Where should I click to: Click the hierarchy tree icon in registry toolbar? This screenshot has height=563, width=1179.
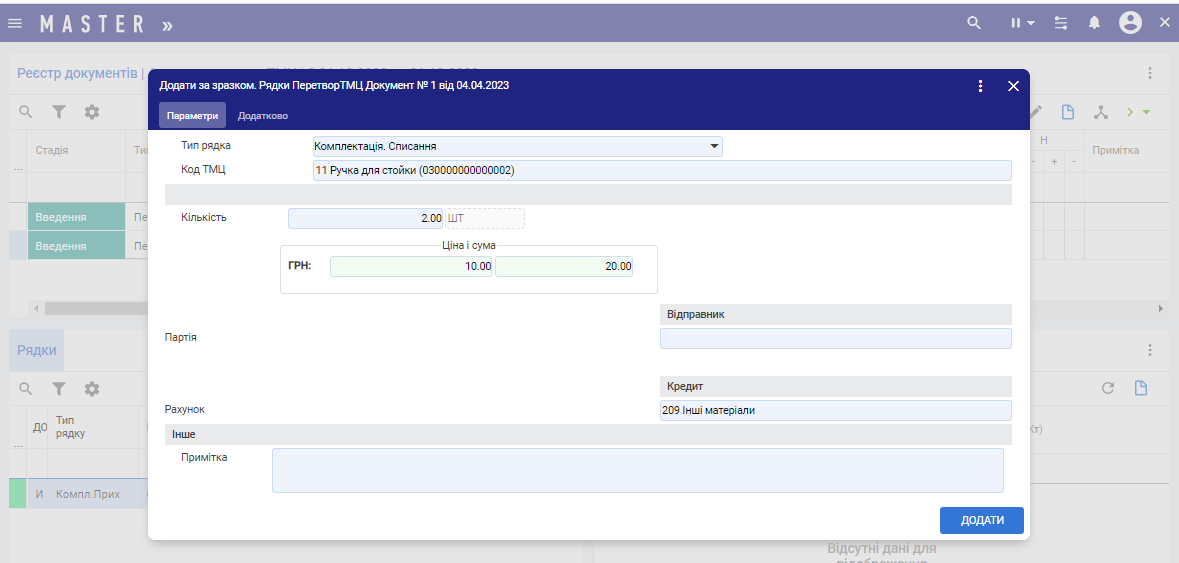pyautogui.click(x=1101, y=112)
